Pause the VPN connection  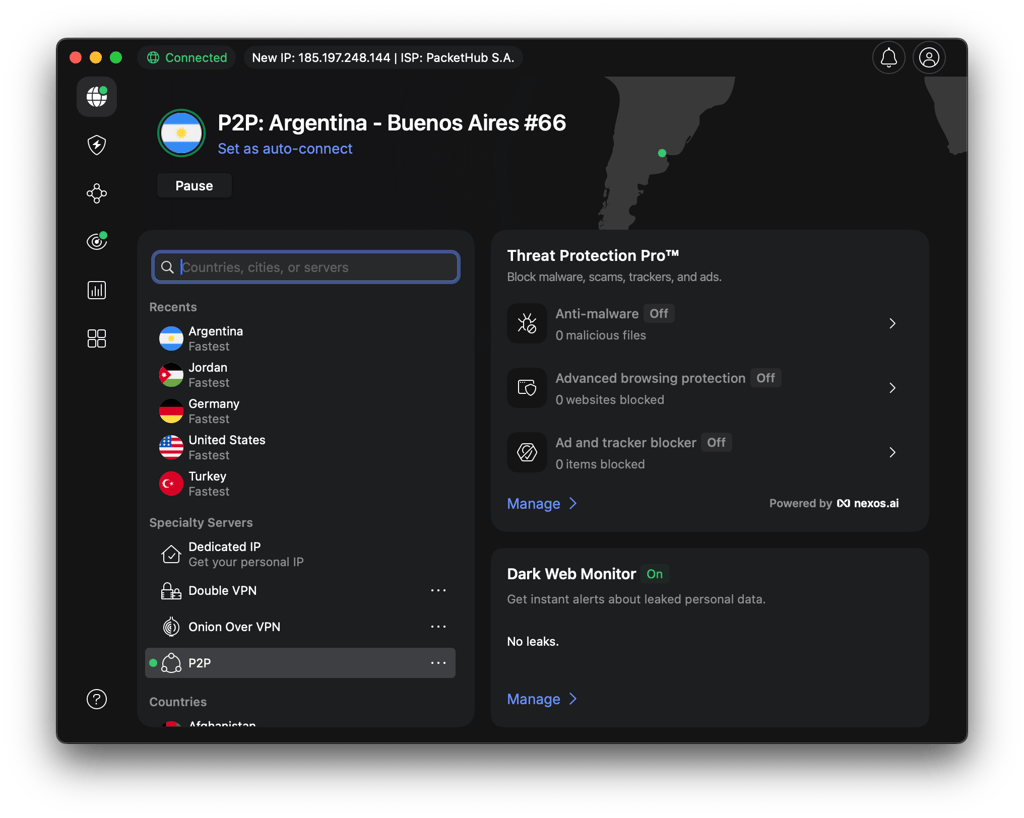click(x=194, y=185)
